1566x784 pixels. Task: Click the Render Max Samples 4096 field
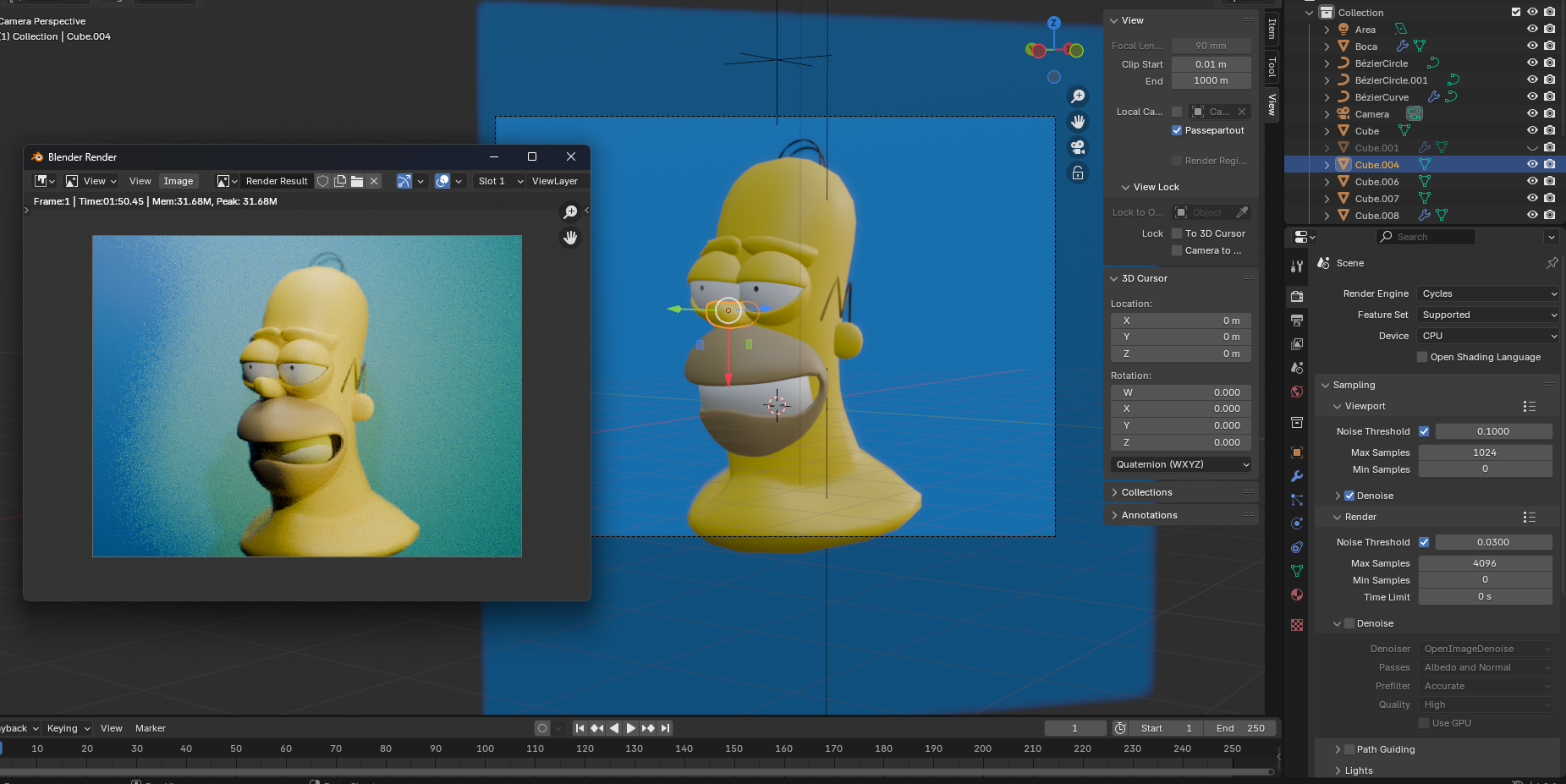pos(1485,563)
